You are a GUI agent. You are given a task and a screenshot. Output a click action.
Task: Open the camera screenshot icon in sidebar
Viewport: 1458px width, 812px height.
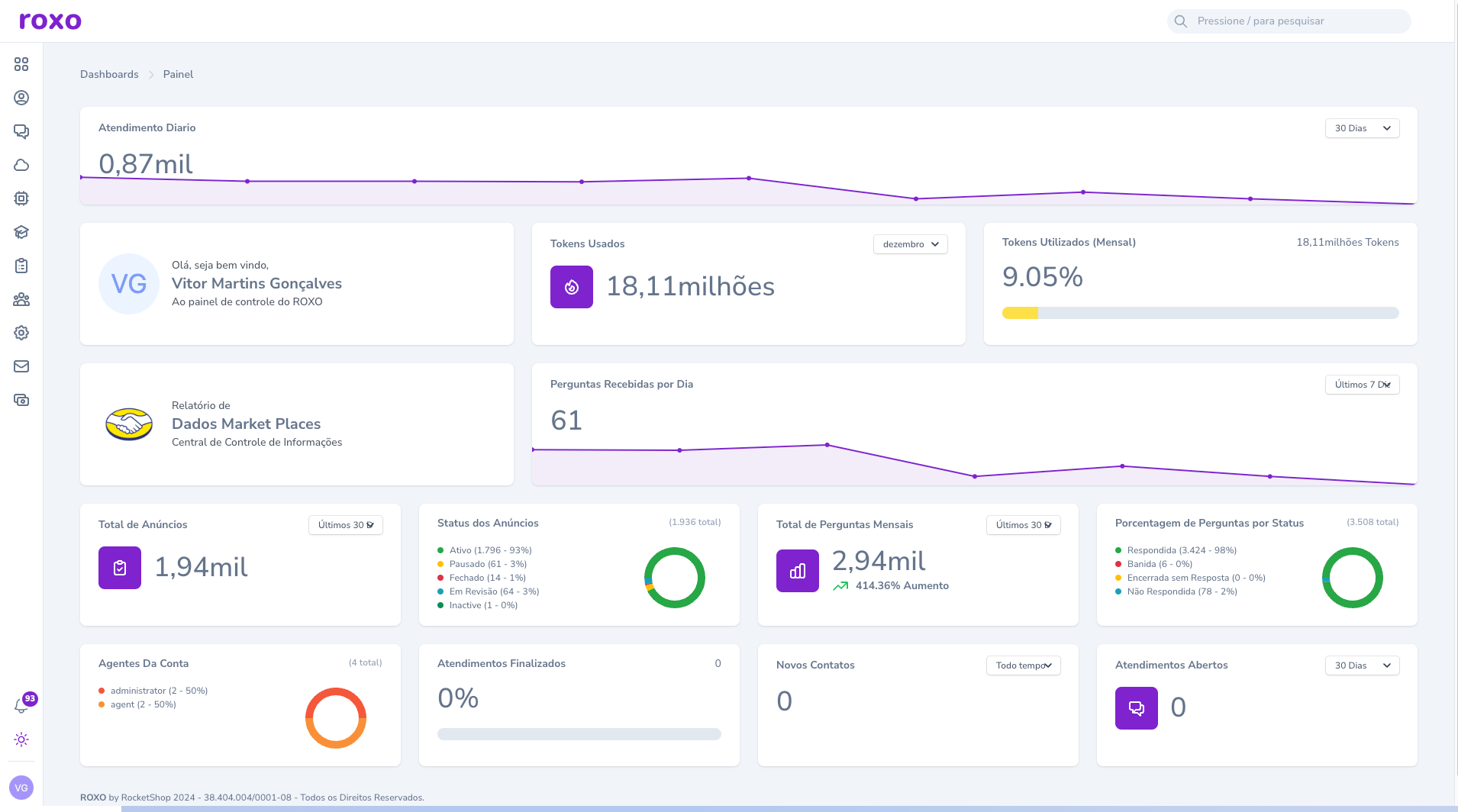[21, 400]
